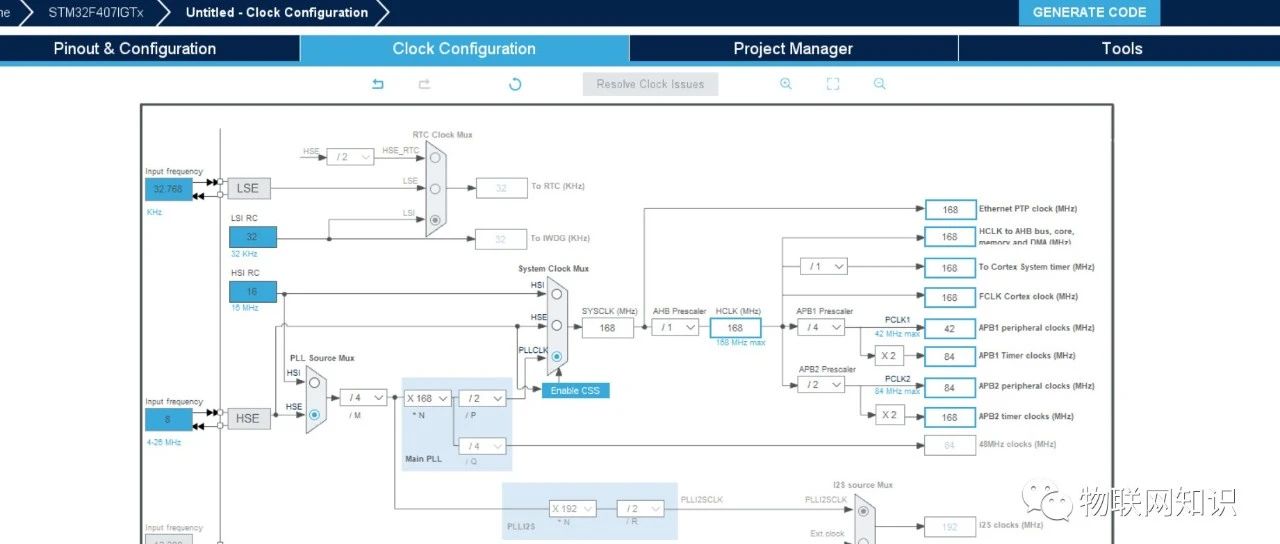Click the APB1 peripheral clocks 42 field
Image resolution: width=1280 pixels, height=544 pixels.
(x=950, y=328)
